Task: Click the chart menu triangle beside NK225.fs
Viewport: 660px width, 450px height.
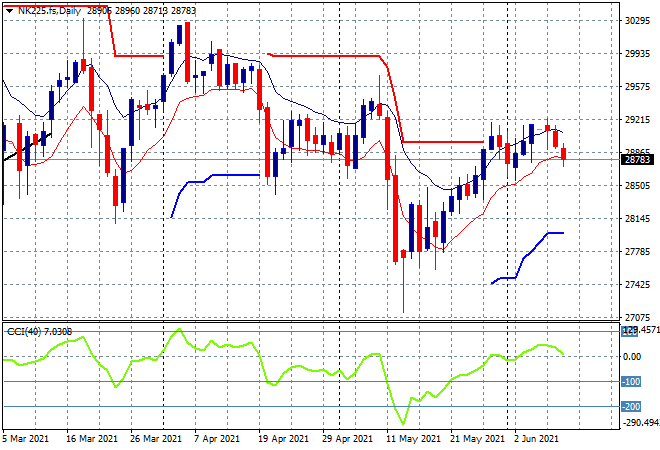Action: 9,11
